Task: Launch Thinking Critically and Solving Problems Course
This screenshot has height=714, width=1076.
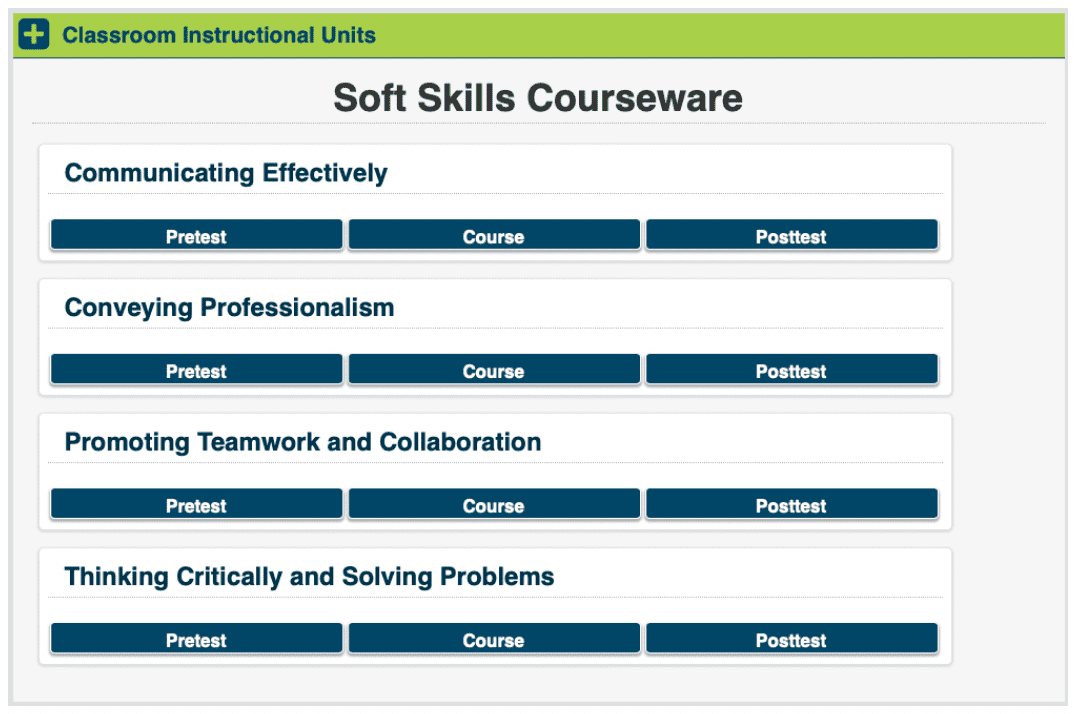Action: coord(493,639)
